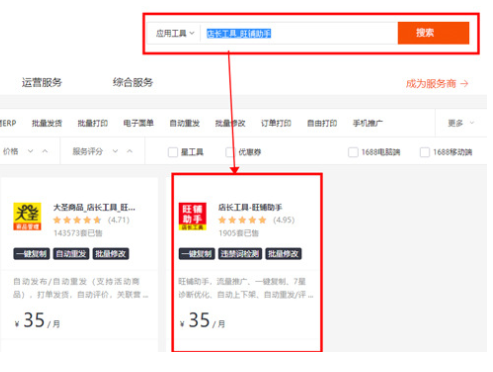Enable the 1688移动端 checkbox

point(424,152)
